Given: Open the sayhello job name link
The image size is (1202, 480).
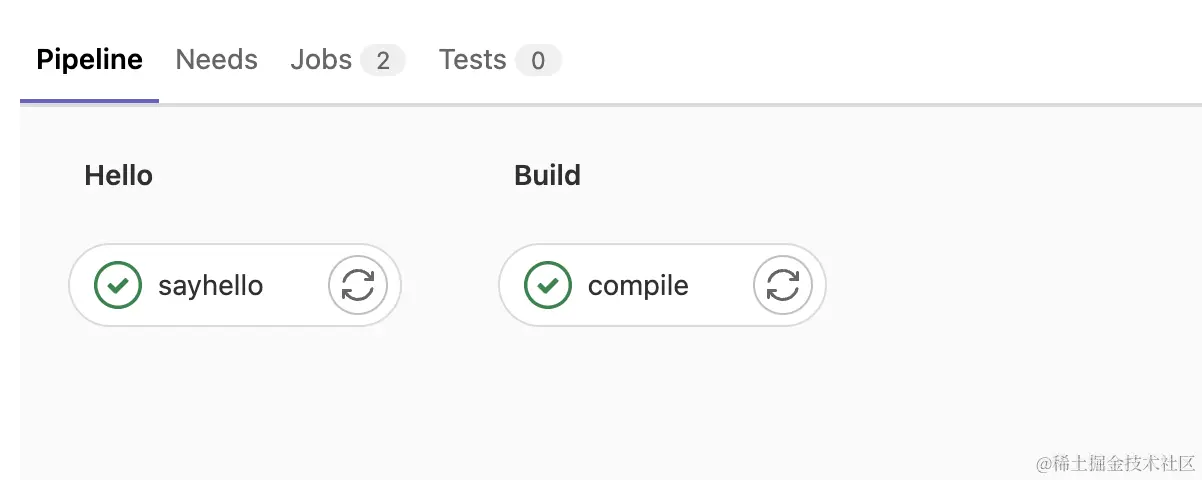Looking at the screenshot, I should pos(210,286).
